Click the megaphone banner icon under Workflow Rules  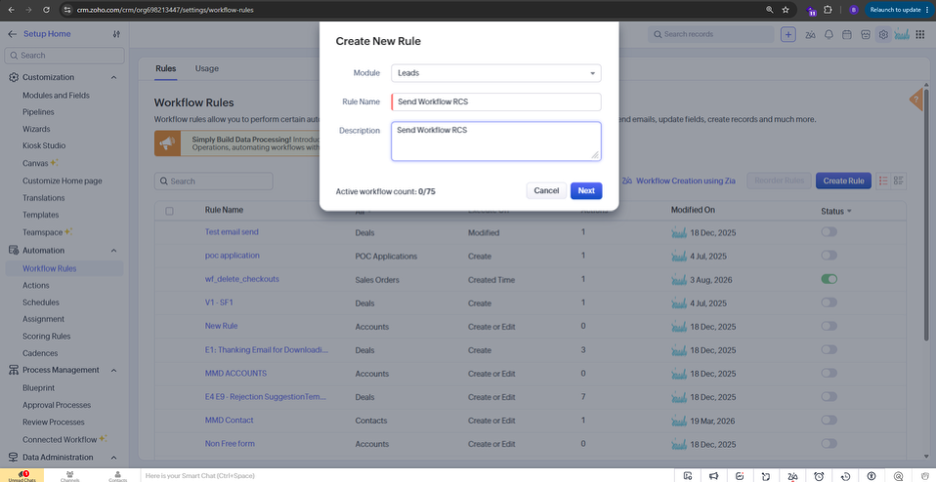167,143
